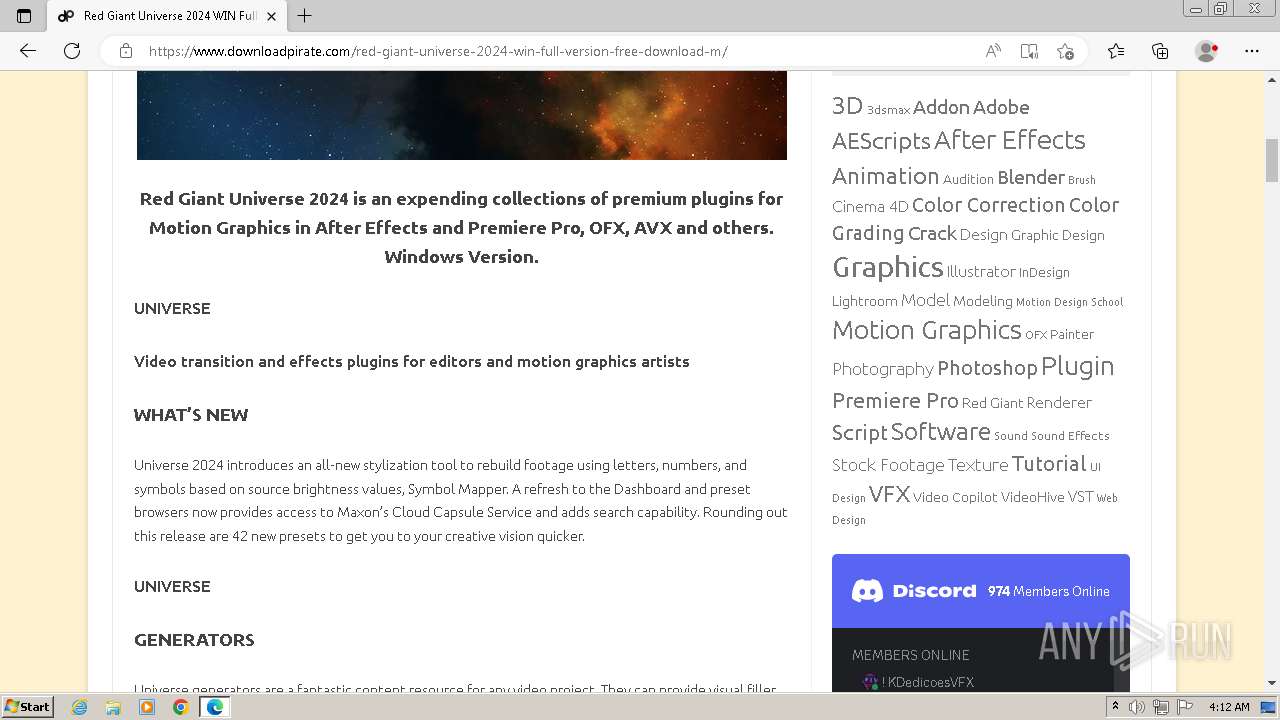1280x720 pixels.
Task: Open the InDesign tag
Action: point(1044,272)
